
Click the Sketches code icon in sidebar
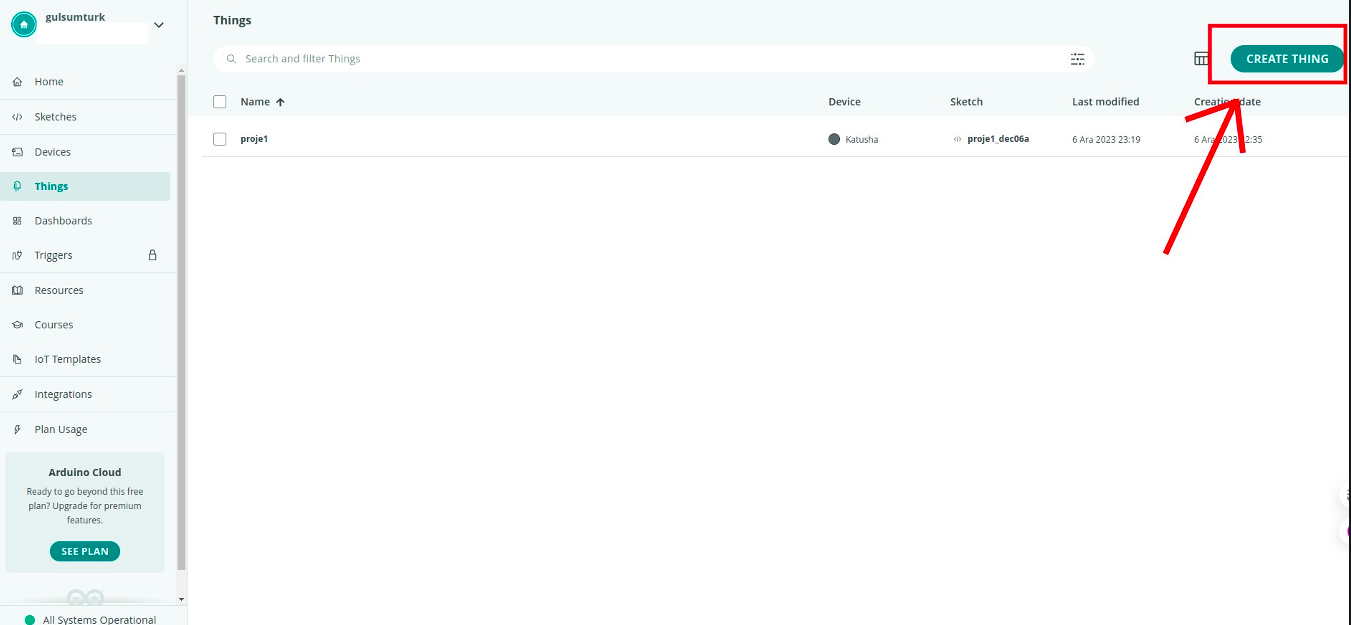pyautogui.click(x=17, y=117)
